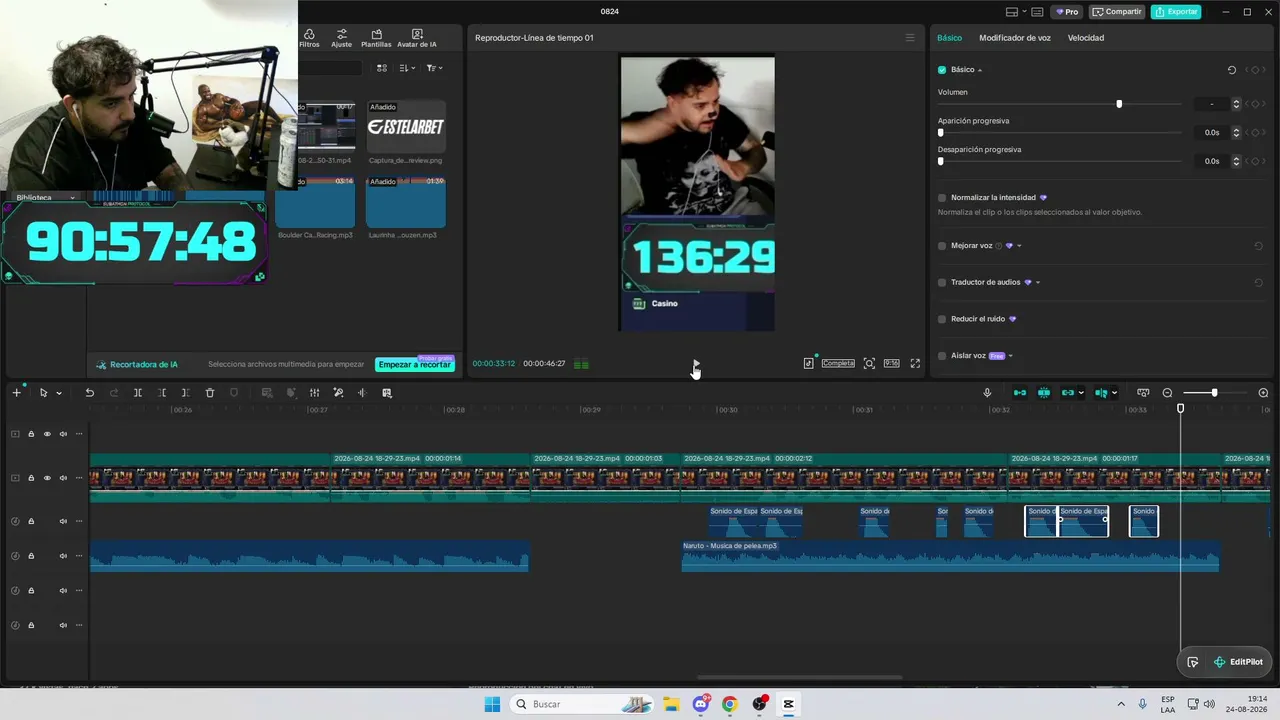Image resolution: width=1280 pixels, height=720 pixels.
Task: Click the Pro upgrade button
Action: [1066, 12]
